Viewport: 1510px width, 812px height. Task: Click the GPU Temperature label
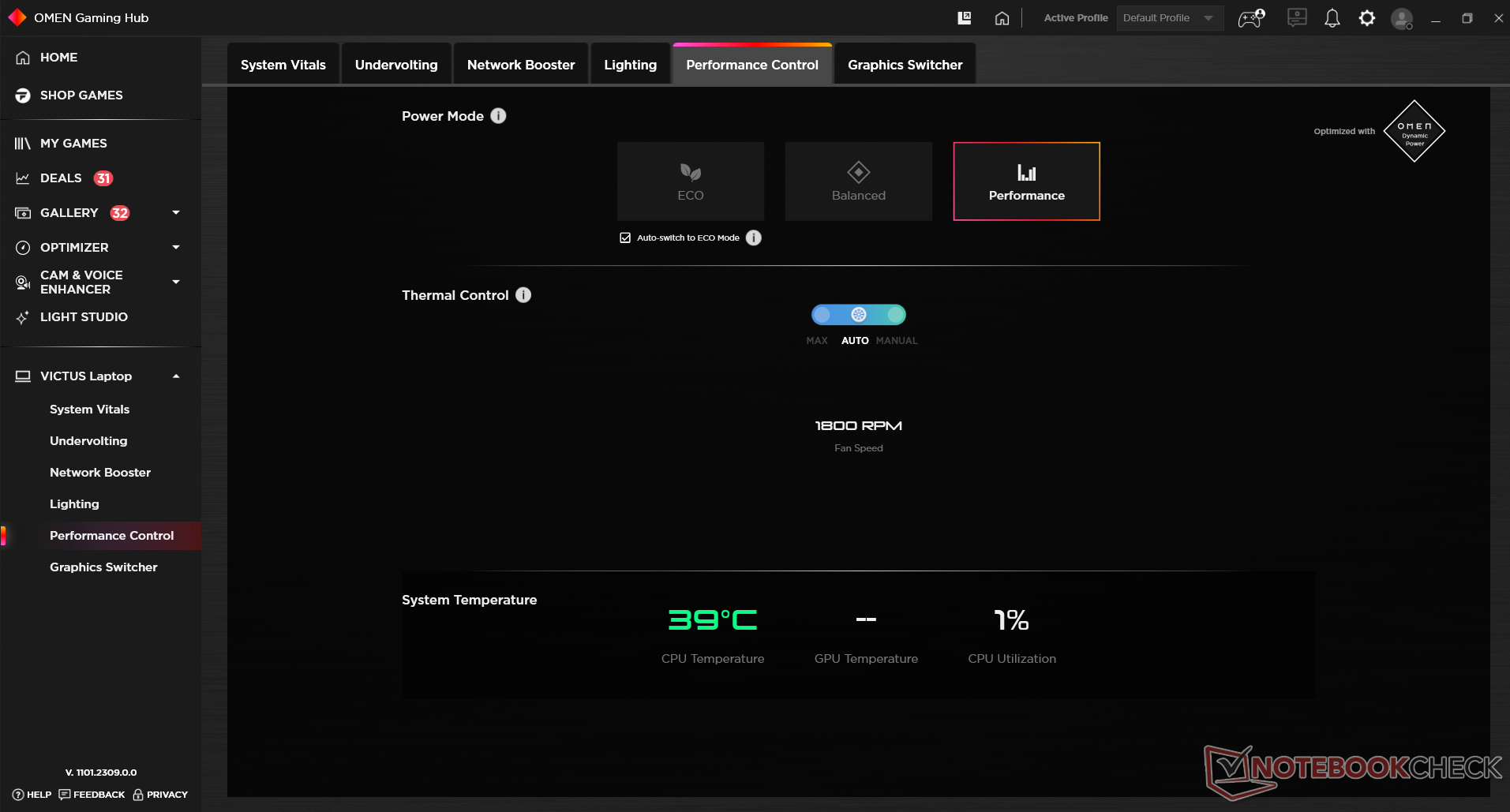tap(866, 659)
